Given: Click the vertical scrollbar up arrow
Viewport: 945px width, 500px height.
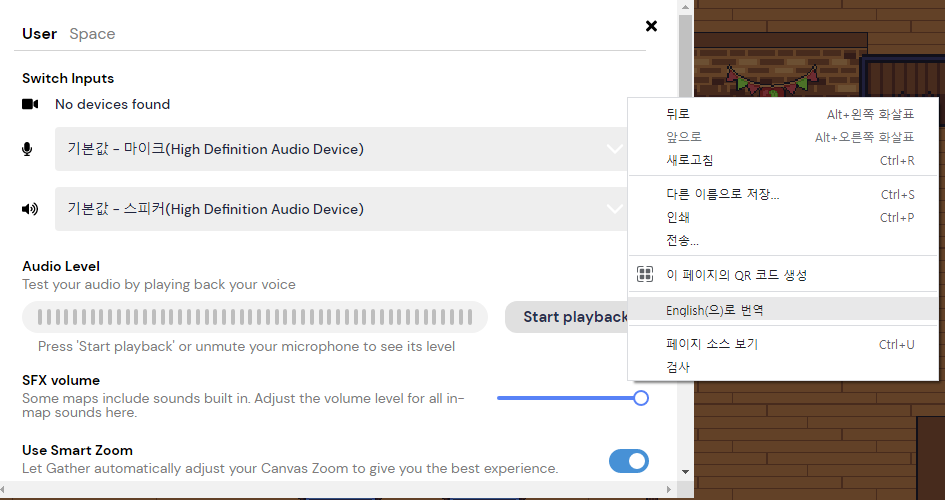Looking at the screenshot, I should coord(685,7).
